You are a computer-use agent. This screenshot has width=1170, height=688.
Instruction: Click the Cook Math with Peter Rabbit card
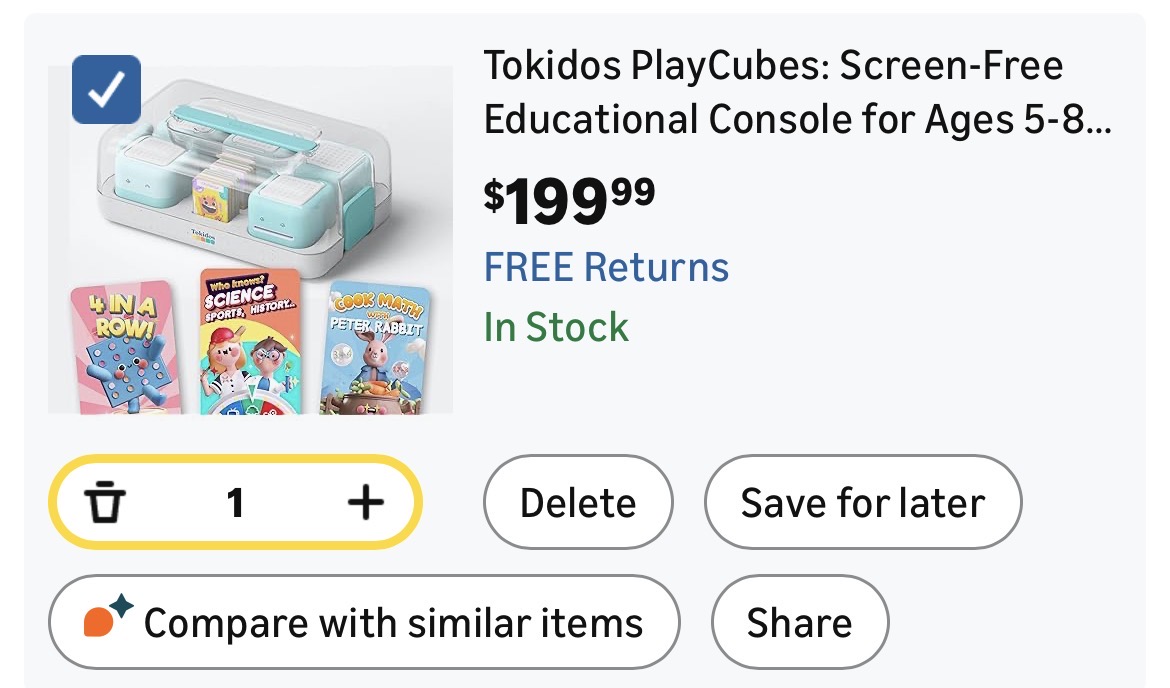pyautogui.click(x=376, y=350)
